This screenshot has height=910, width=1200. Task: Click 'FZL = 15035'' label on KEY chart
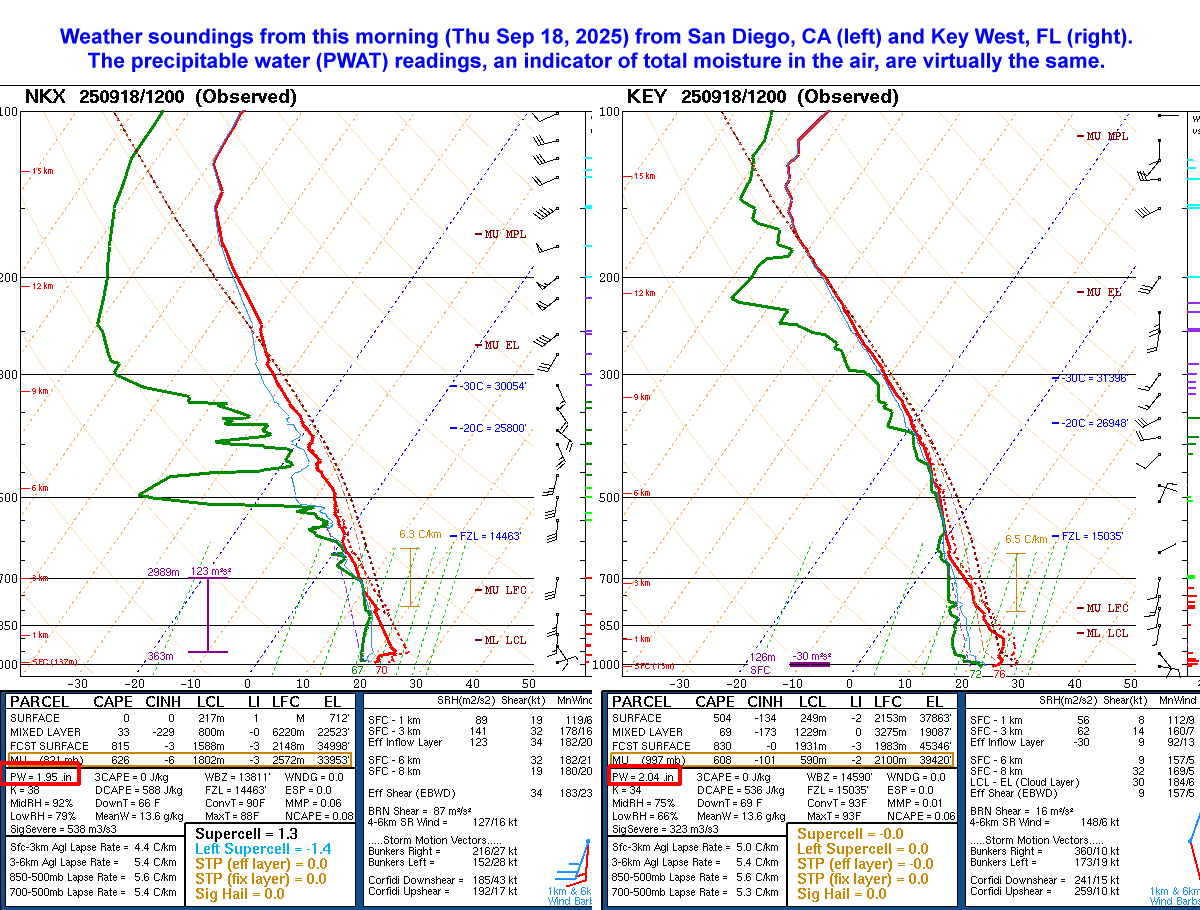1093,537
